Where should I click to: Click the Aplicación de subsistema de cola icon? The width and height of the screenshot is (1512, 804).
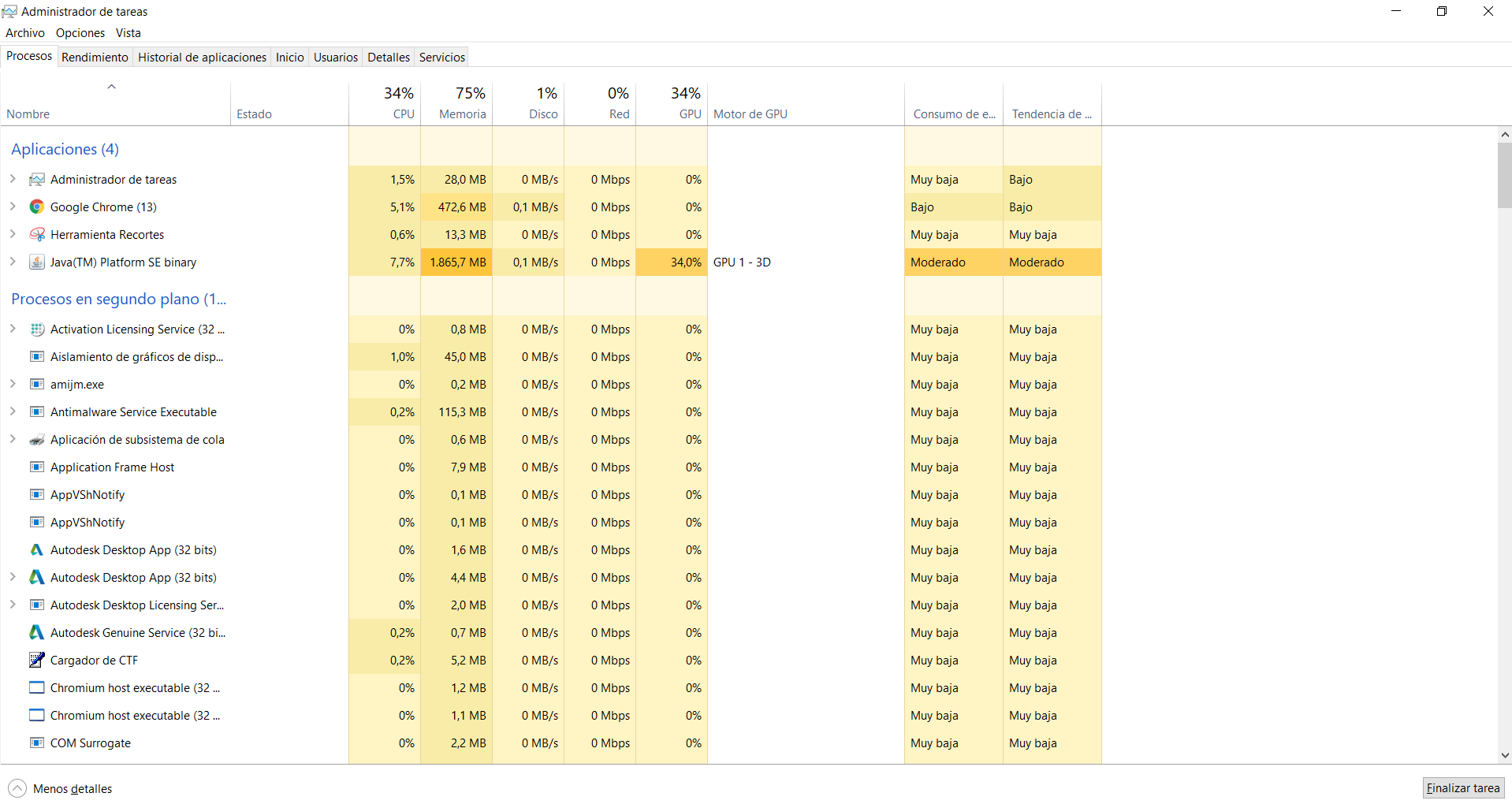click(36, 440)
